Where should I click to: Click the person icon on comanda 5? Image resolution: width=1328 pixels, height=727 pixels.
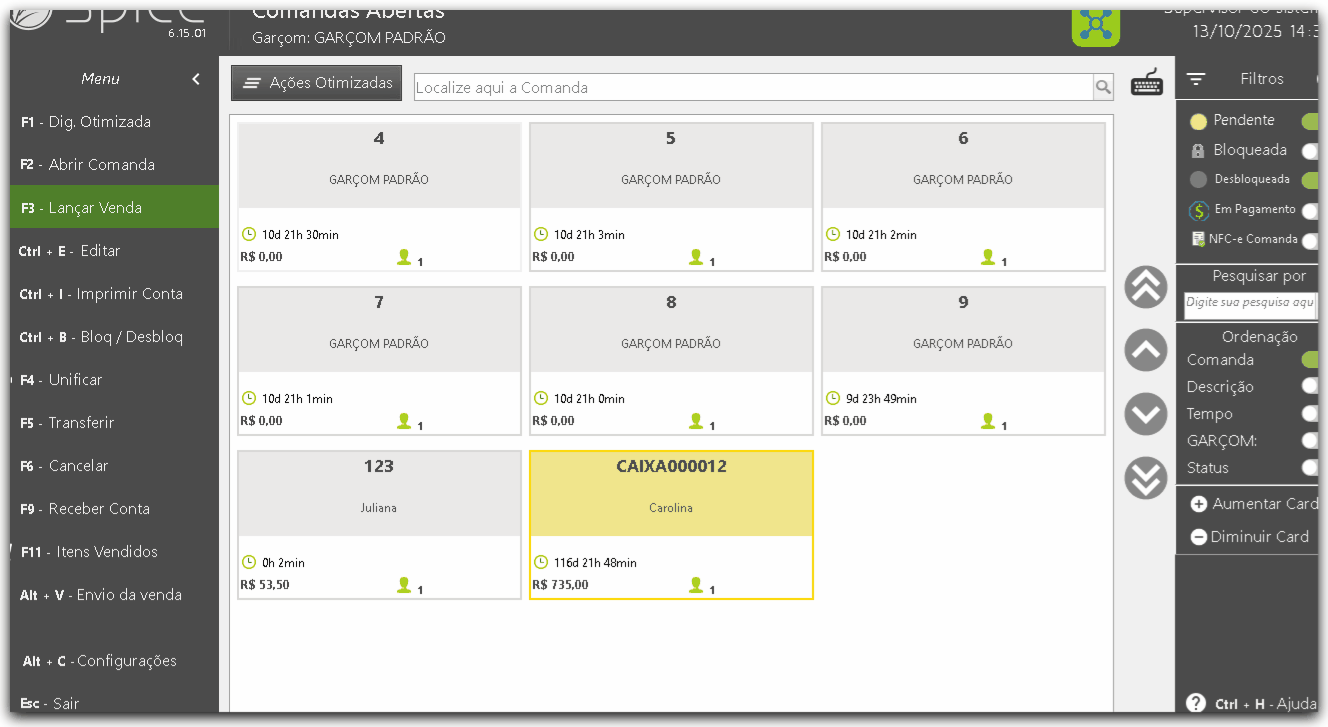696,257
